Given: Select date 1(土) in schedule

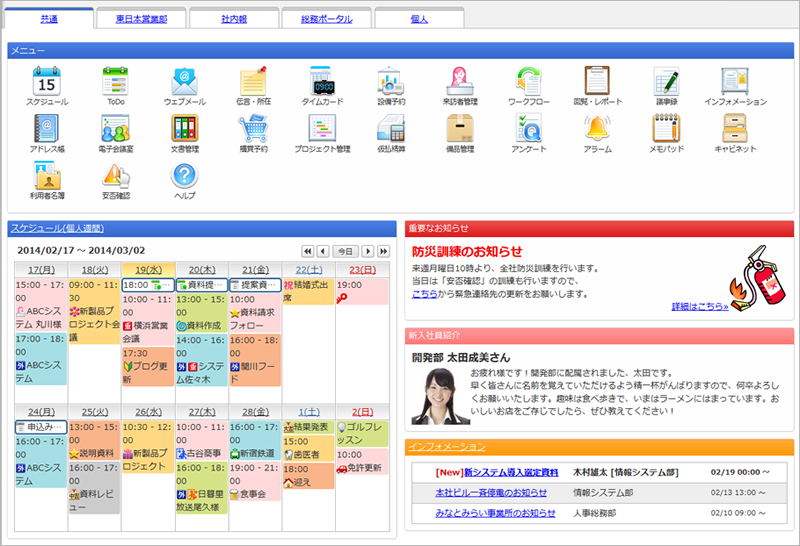Looking at the screenshot, I should click(309, 412).
